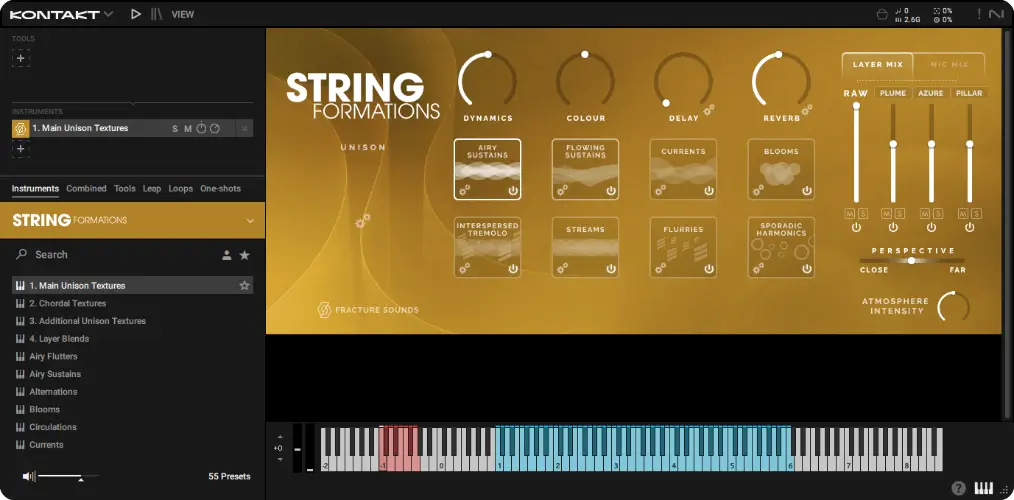
Task: Switch to the Layer Mix tab
Action: click(x=878, y=65)
